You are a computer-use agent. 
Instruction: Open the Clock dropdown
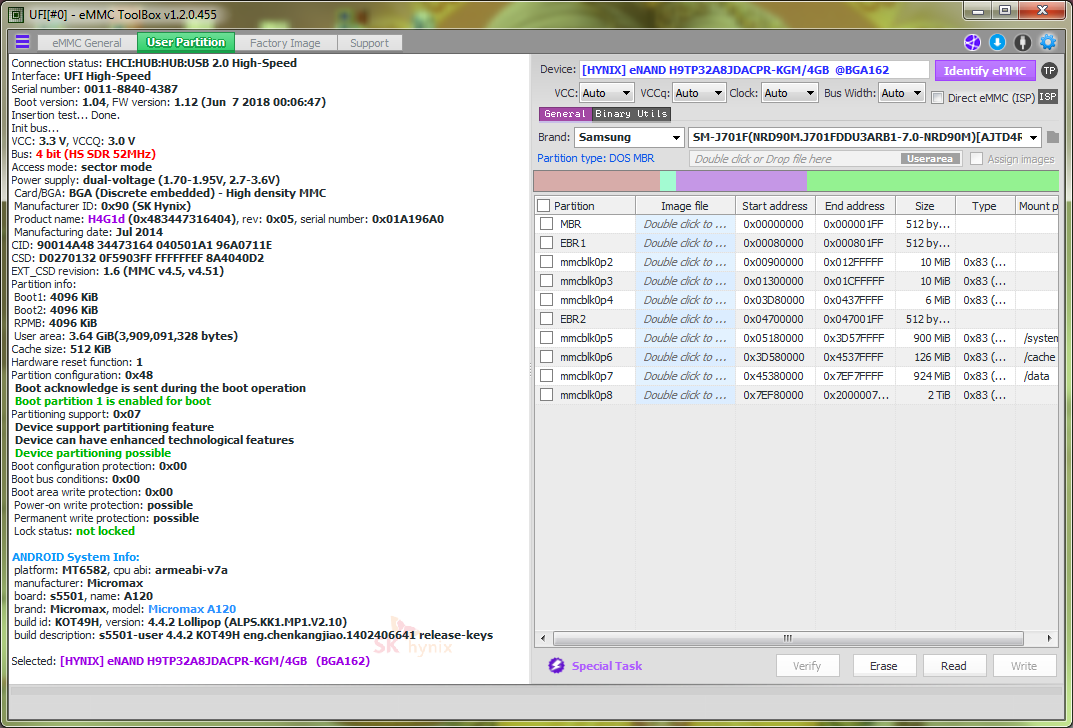click(x=790, y=93)
